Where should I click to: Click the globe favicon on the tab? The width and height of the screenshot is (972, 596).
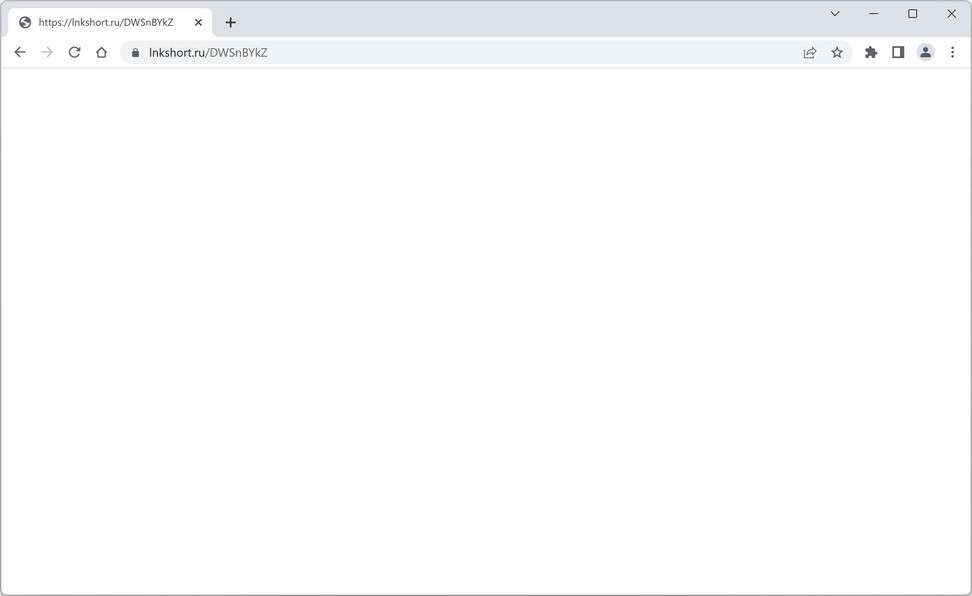click(x=25, y=22)
